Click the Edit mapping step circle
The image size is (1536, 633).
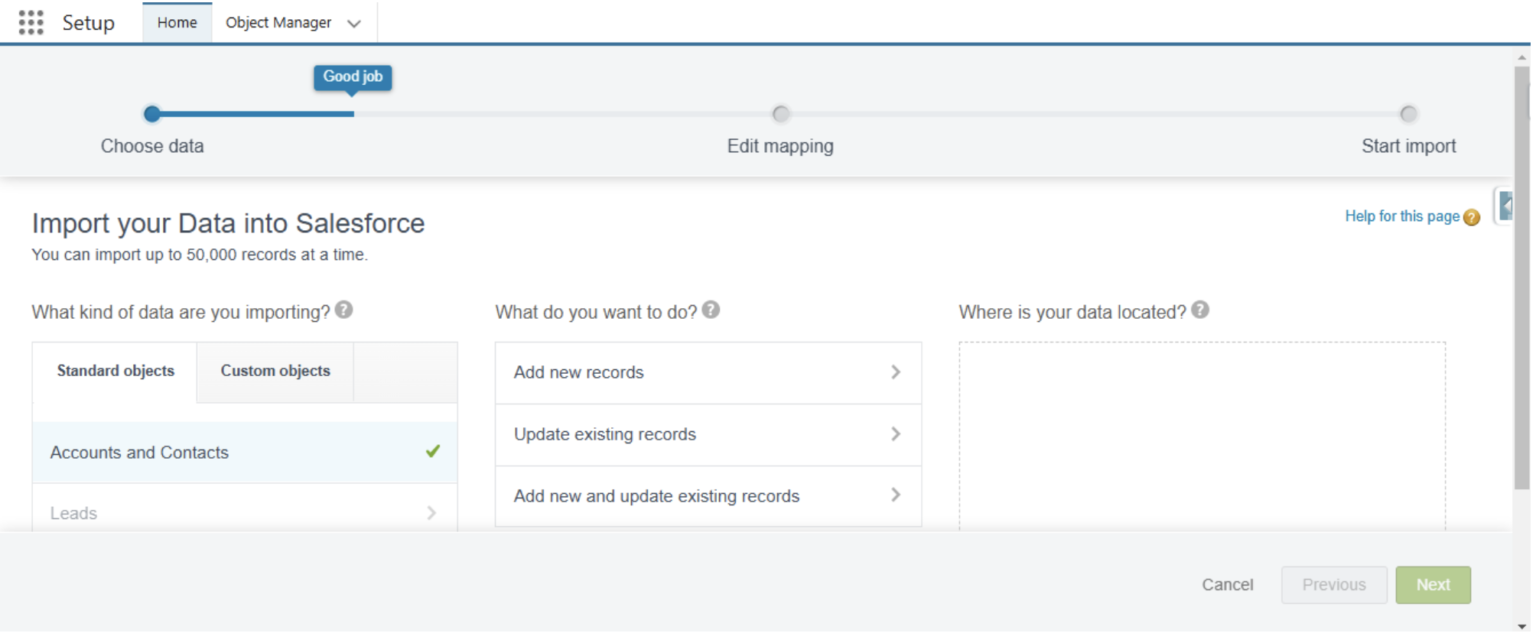780,114
